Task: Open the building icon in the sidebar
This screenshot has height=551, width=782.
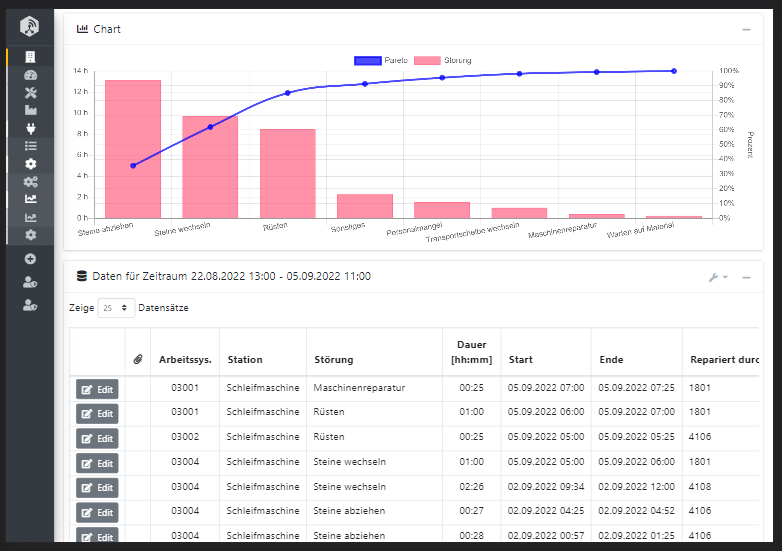Action: [30, 57]
